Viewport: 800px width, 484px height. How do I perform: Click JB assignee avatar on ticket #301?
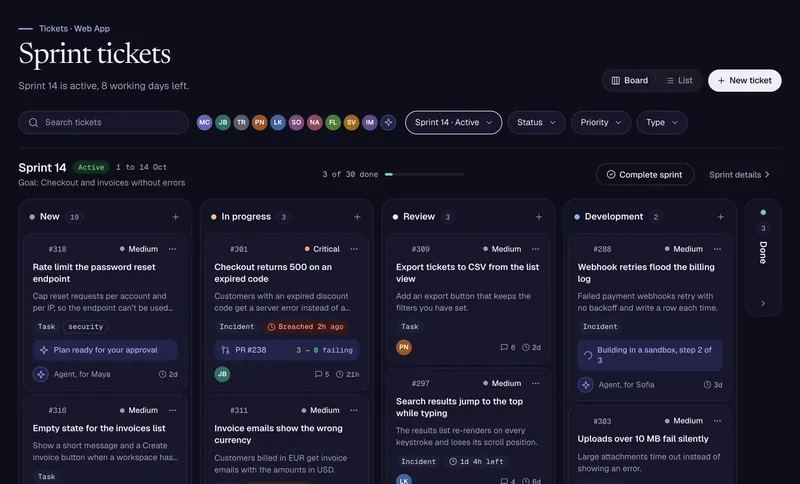tap(222, 374)
